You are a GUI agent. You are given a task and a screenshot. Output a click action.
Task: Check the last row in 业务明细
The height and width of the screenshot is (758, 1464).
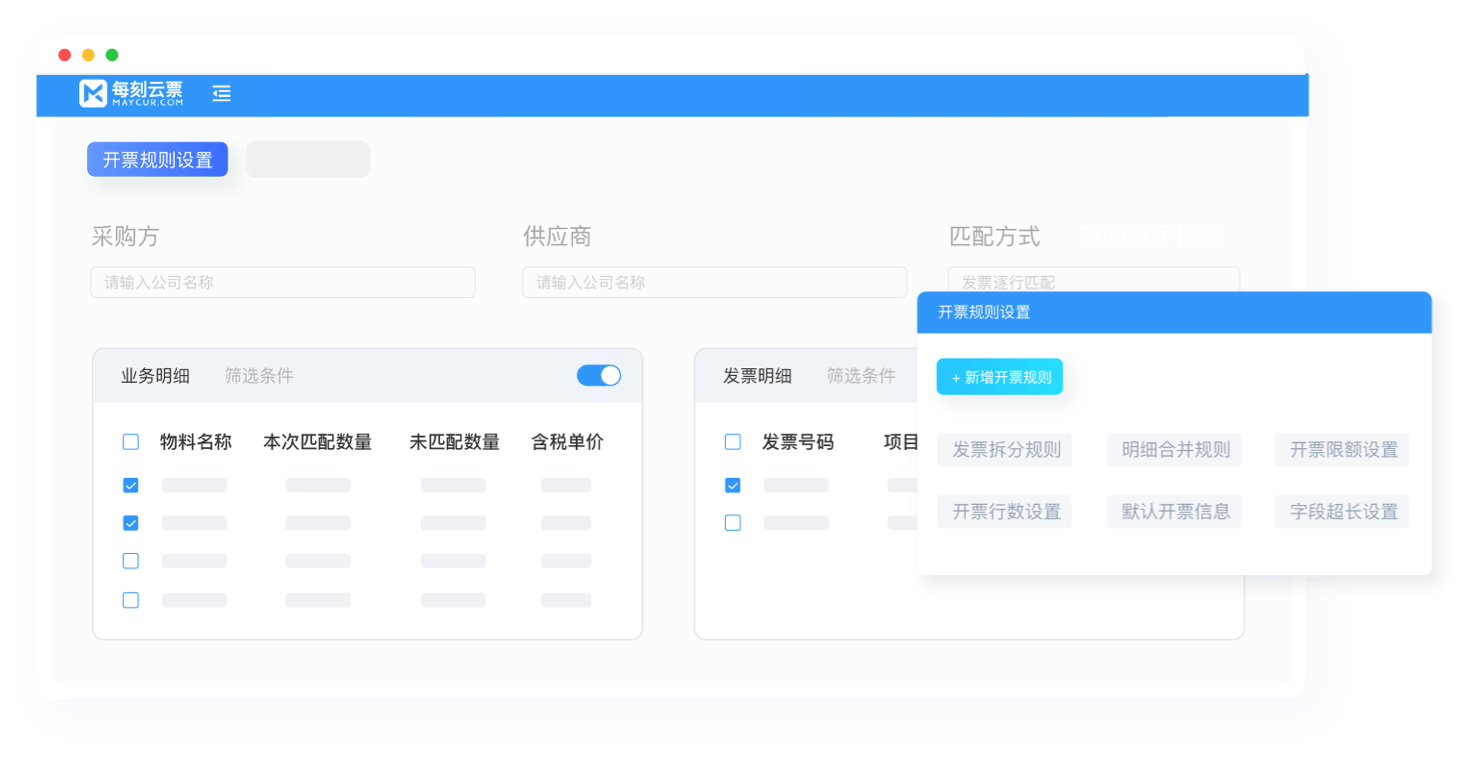pos(131,600)
